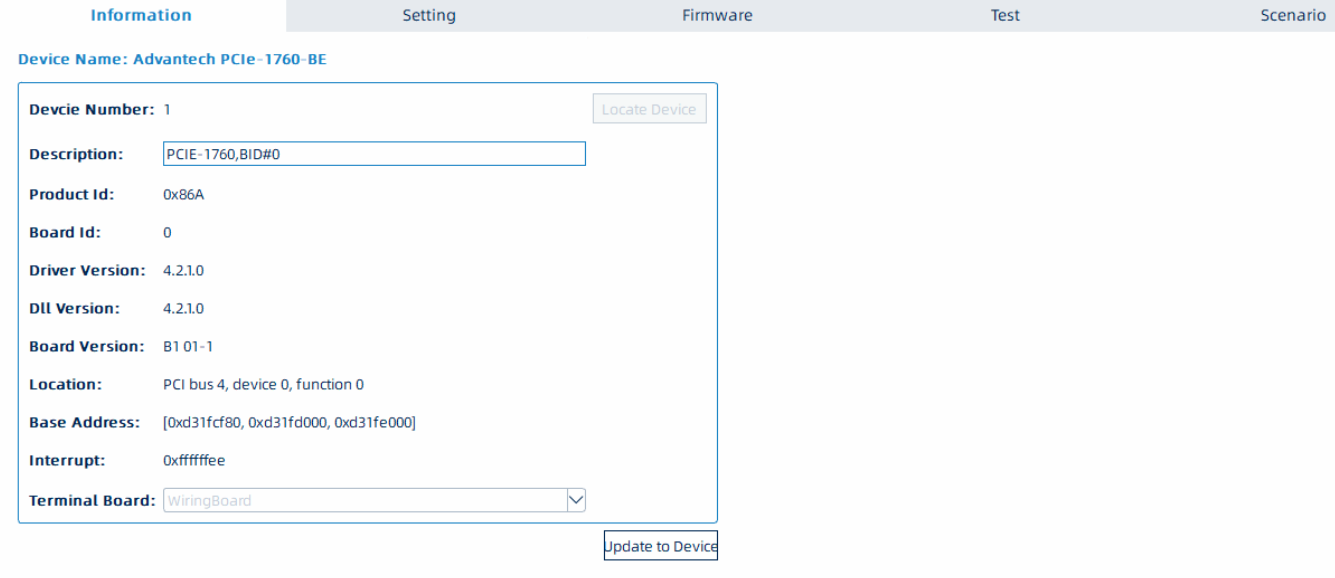The image size is (1335, 578).
Task: Click the Information tab
Action: pos(141,15)
